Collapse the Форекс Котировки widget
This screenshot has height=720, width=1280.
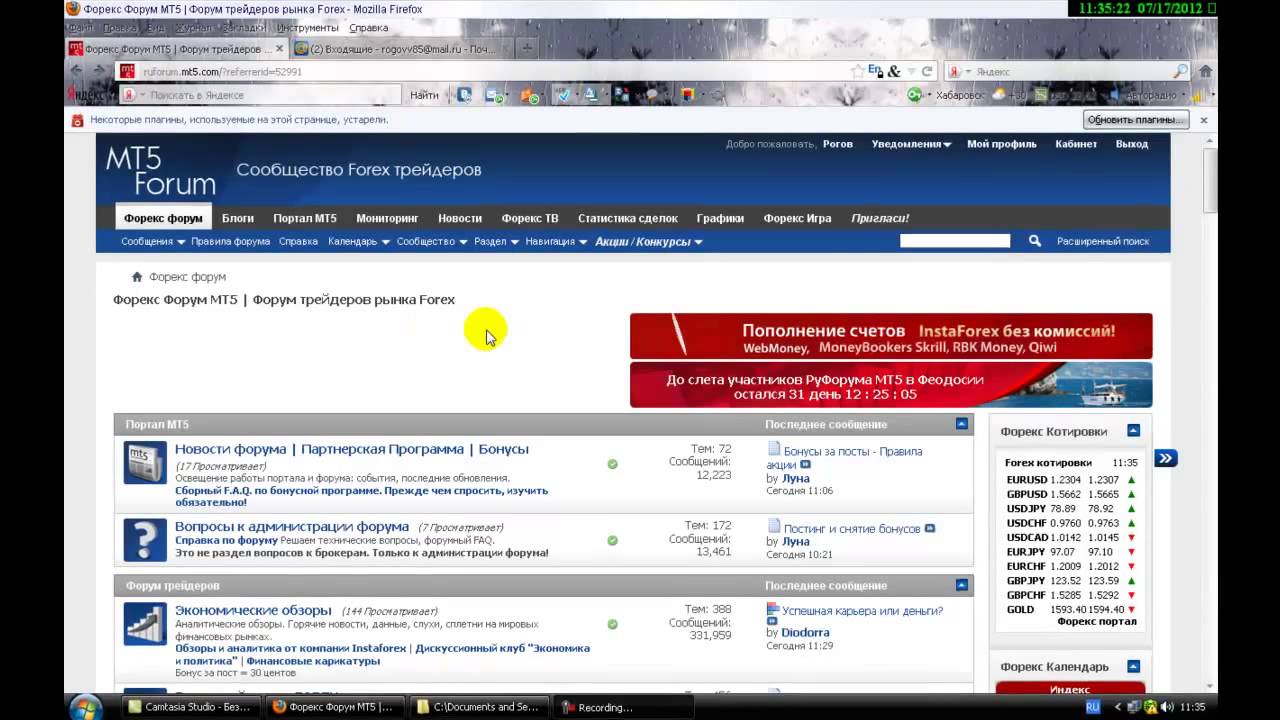tap(1133, 431)
